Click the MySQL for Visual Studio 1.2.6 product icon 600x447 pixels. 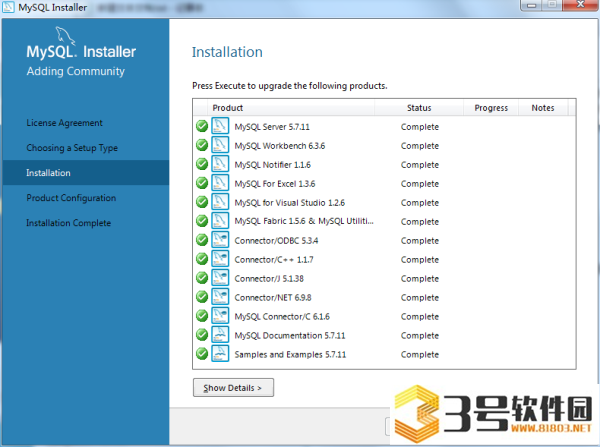point(220,202)
